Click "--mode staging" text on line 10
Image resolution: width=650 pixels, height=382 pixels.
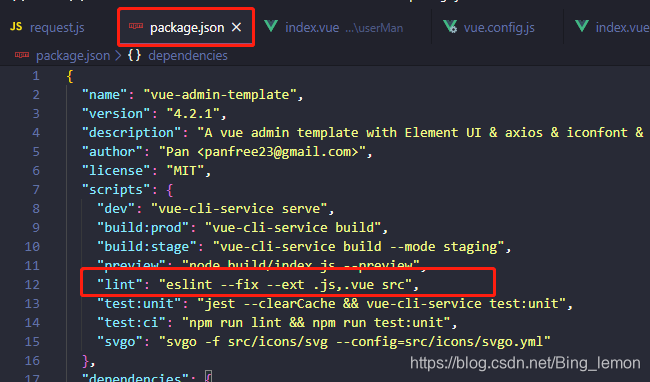(444, 247)
